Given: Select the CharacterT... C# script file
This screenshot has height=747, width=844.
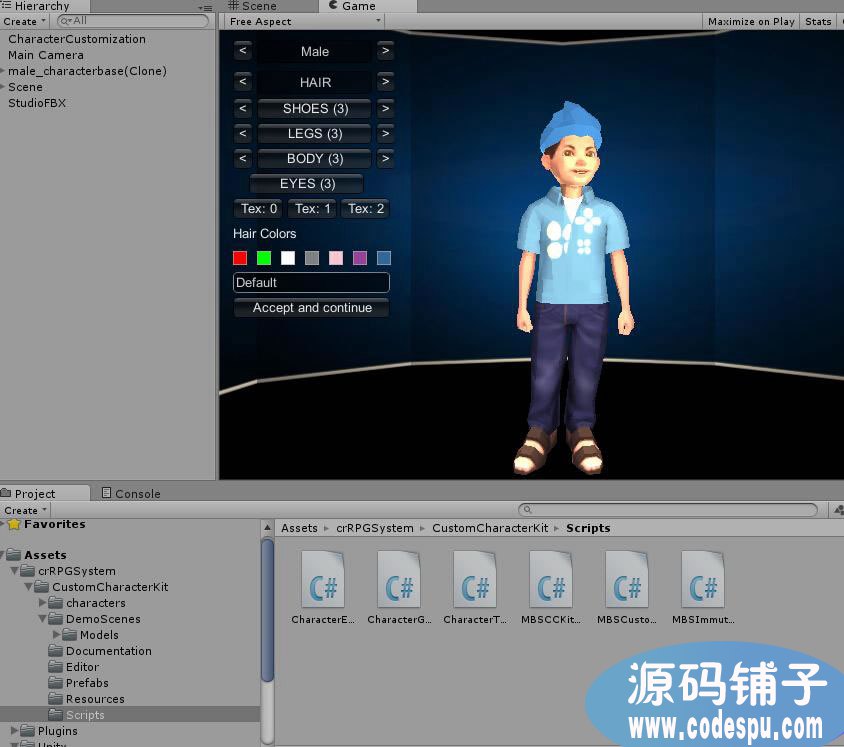Looking at the screenshot, I should point(475,588).
